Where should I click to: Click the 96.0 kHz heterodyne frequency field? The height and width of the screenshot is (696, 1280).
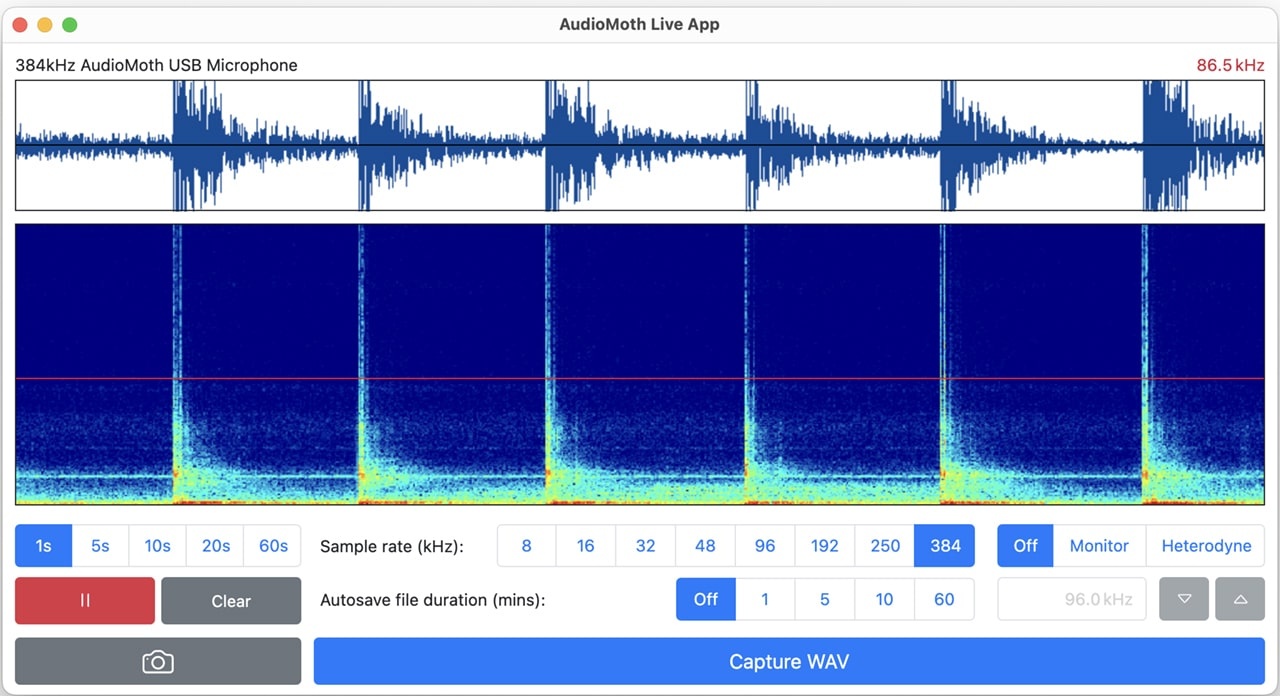(x=1072, y=599)
